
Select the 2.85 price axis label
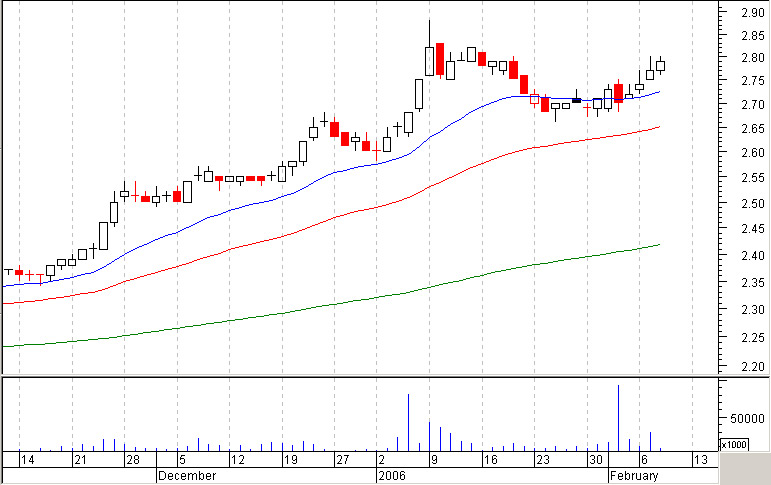pos(752,35)
